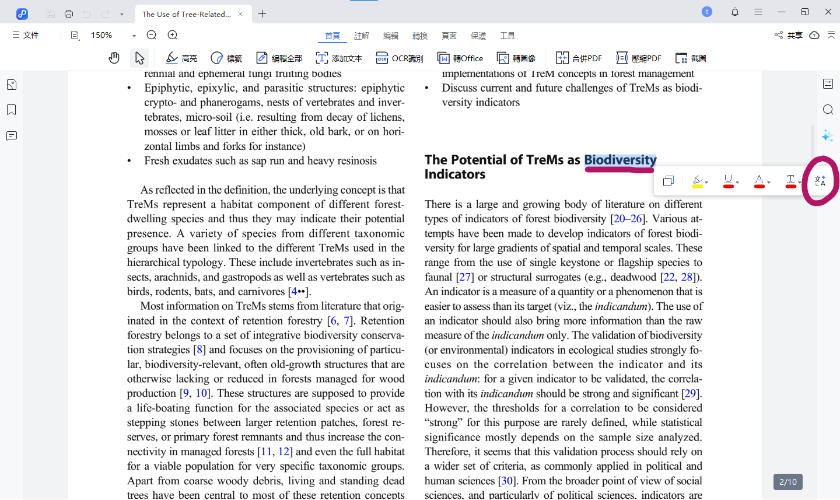Select the 编辑 (Edit) ribbon tab

click(391, 35)
